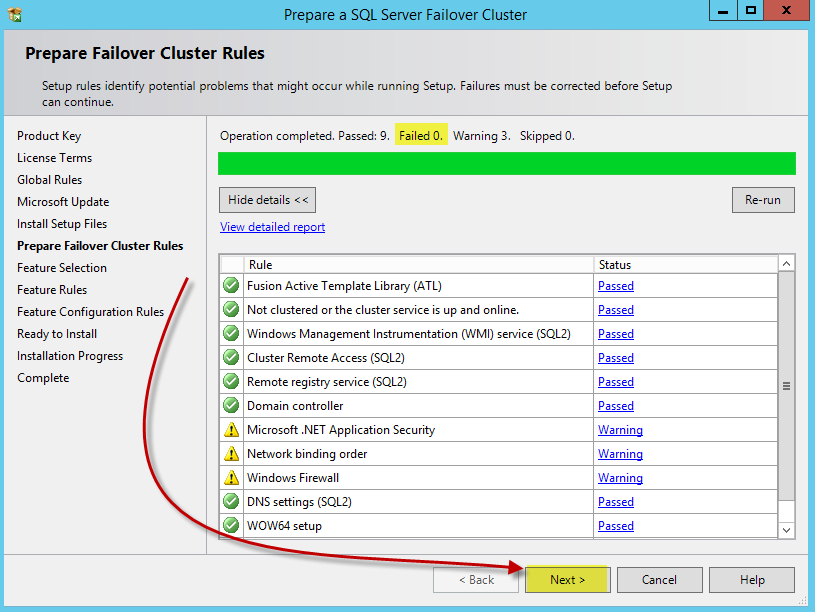The height and width of the screenshot is (612, 815).
Task: Select Installation Progress step in sidebar
Action: [70, 356]
